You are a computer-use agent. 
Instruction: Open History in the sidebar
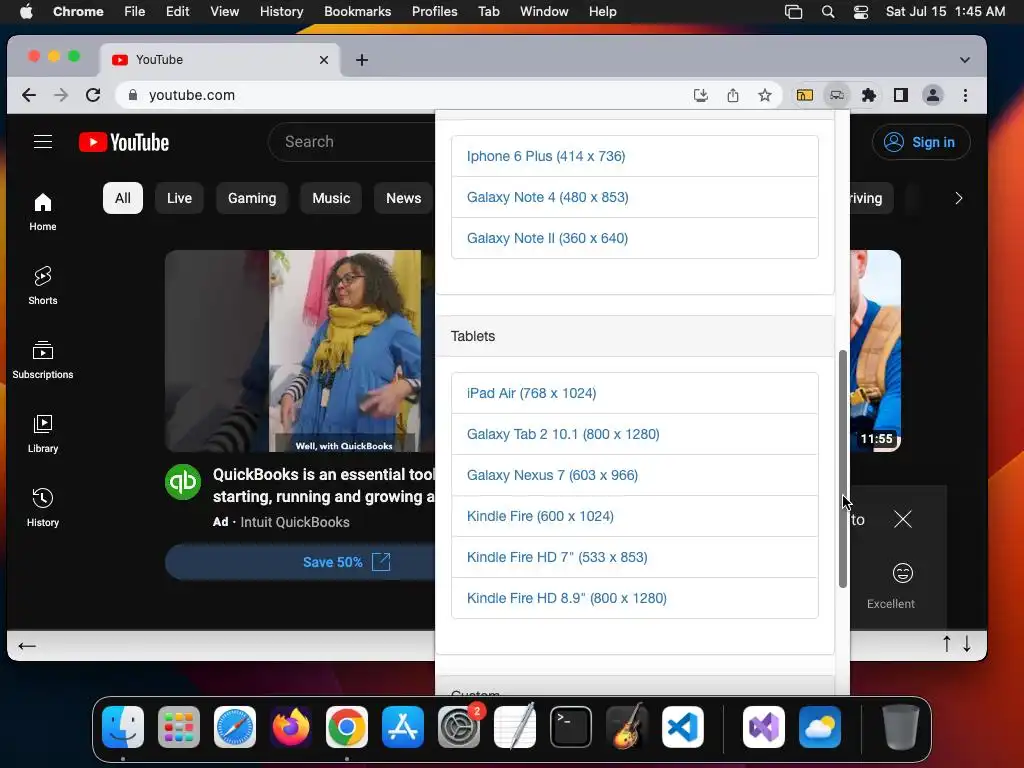(x=42, y=507)
